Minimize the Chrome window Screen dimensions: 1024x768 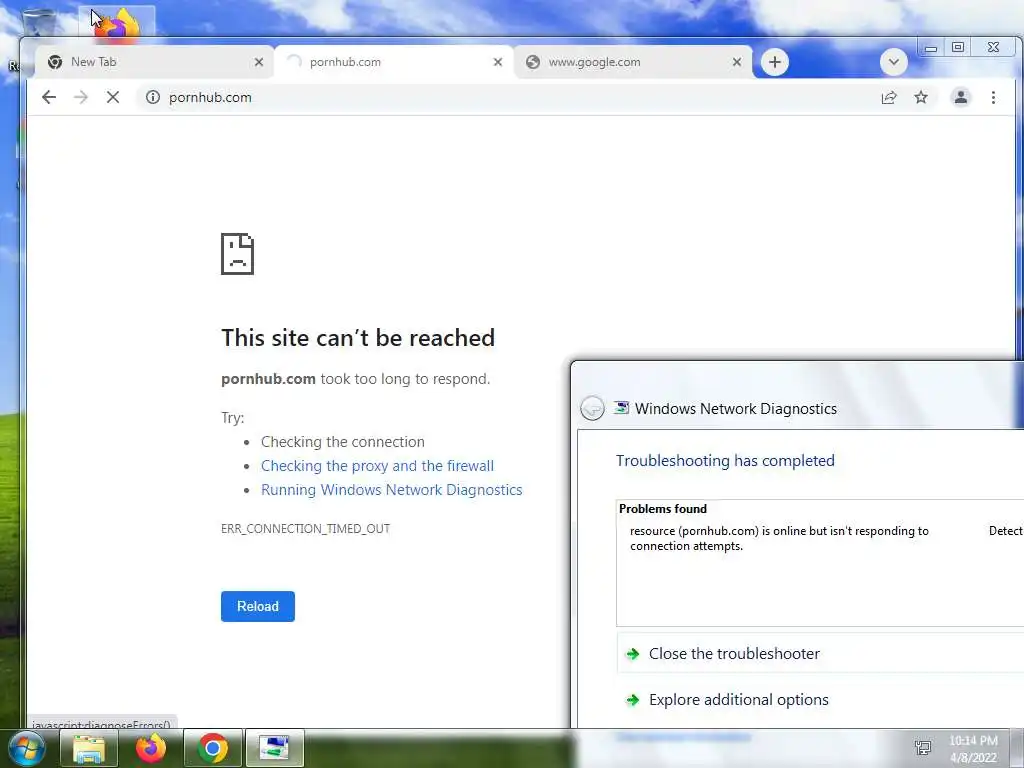(931, 47)
